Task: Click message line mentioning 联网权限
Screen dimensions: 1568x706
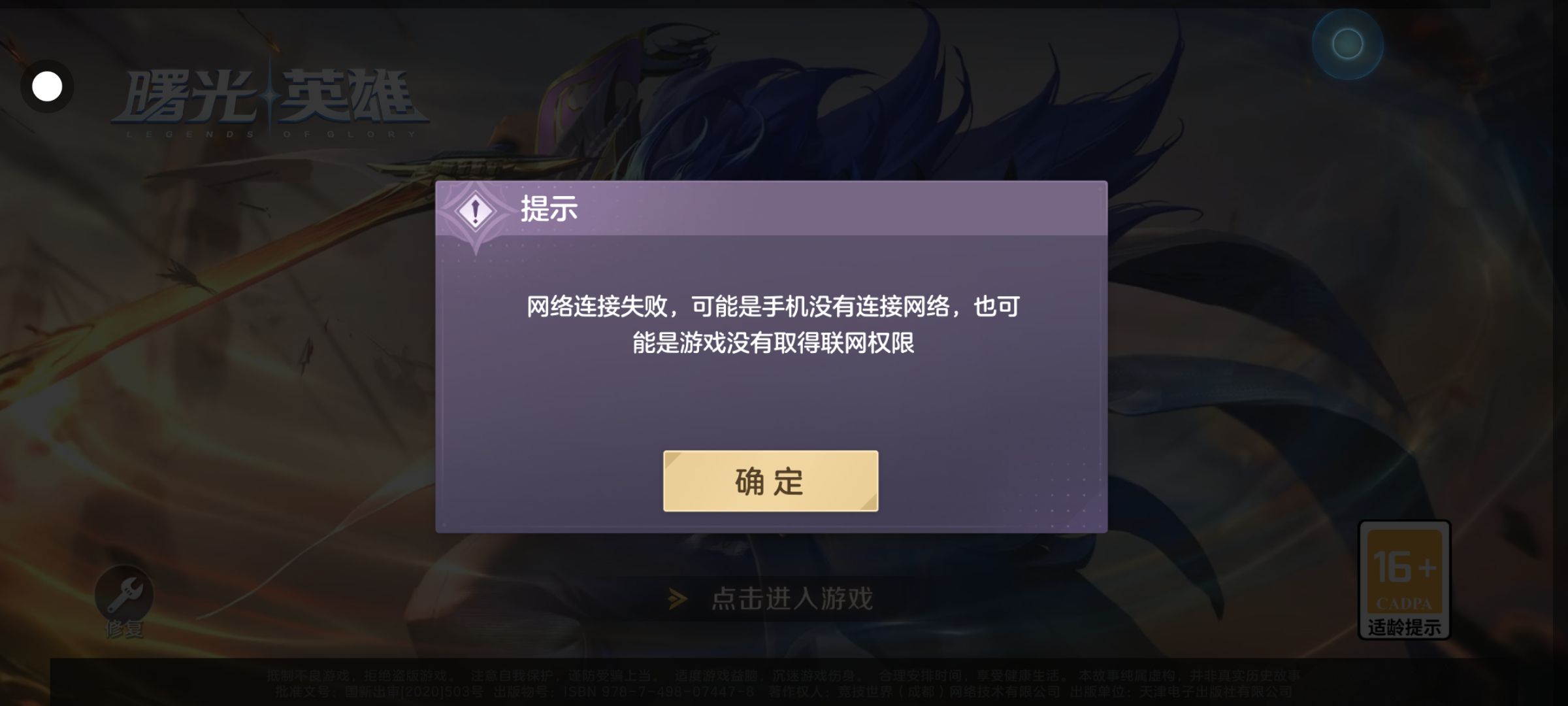Action: (773, 343)
